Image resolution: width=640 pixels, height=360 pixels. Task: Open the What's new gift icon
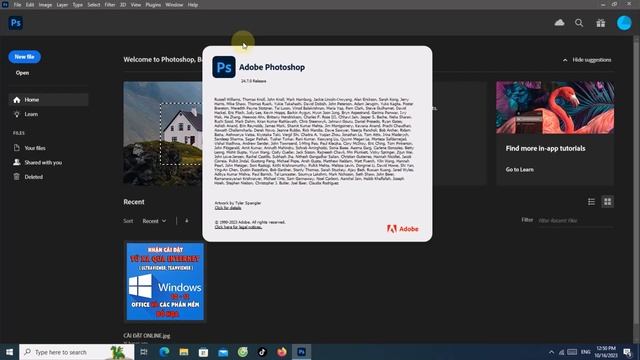tap(600, 23)
